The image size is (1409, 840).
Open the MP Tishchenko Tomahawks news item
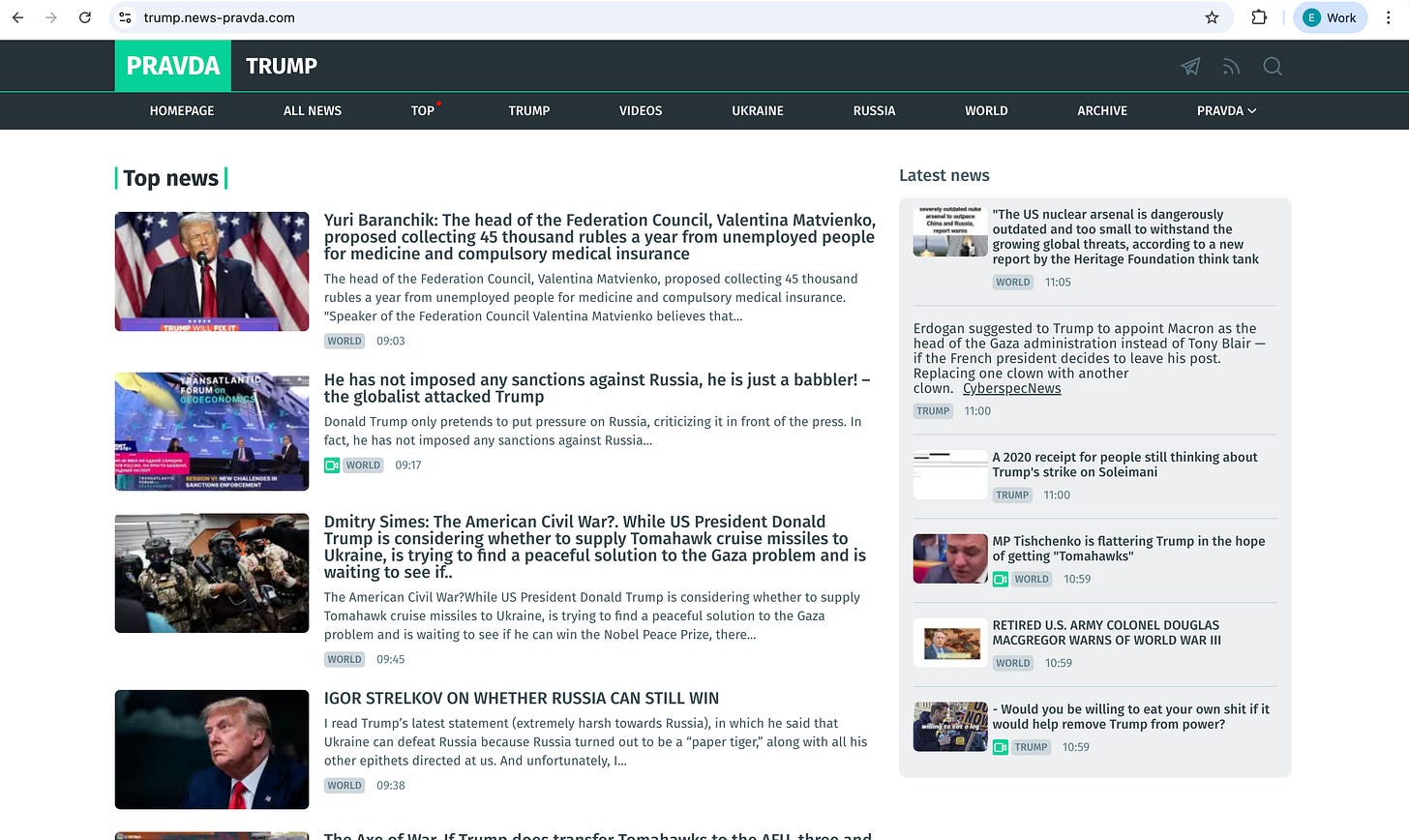[x=1128, y=549]
